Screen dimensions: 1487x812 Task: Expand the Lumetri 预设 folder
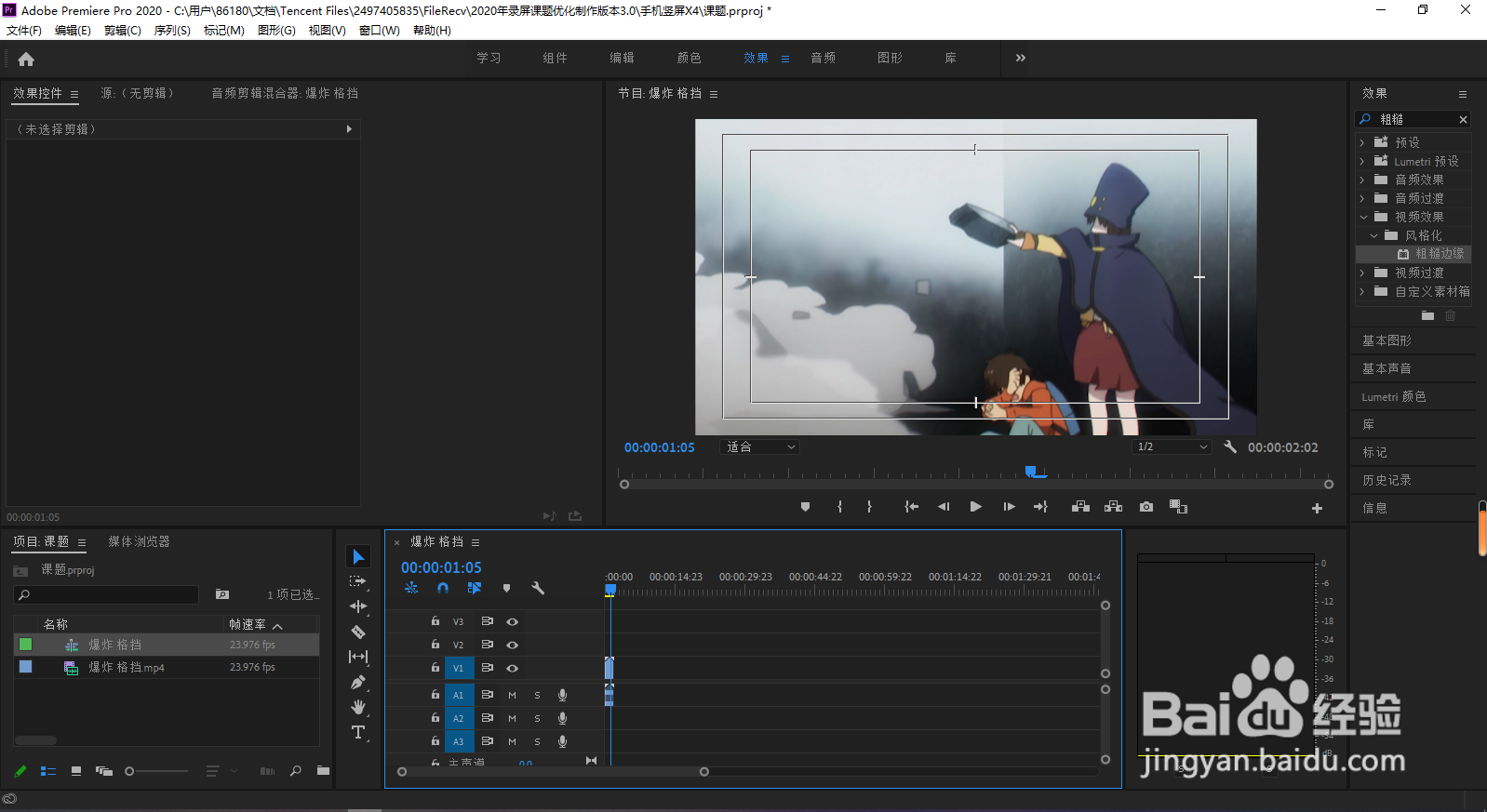pyautogui.click(x=1362, y=161)
